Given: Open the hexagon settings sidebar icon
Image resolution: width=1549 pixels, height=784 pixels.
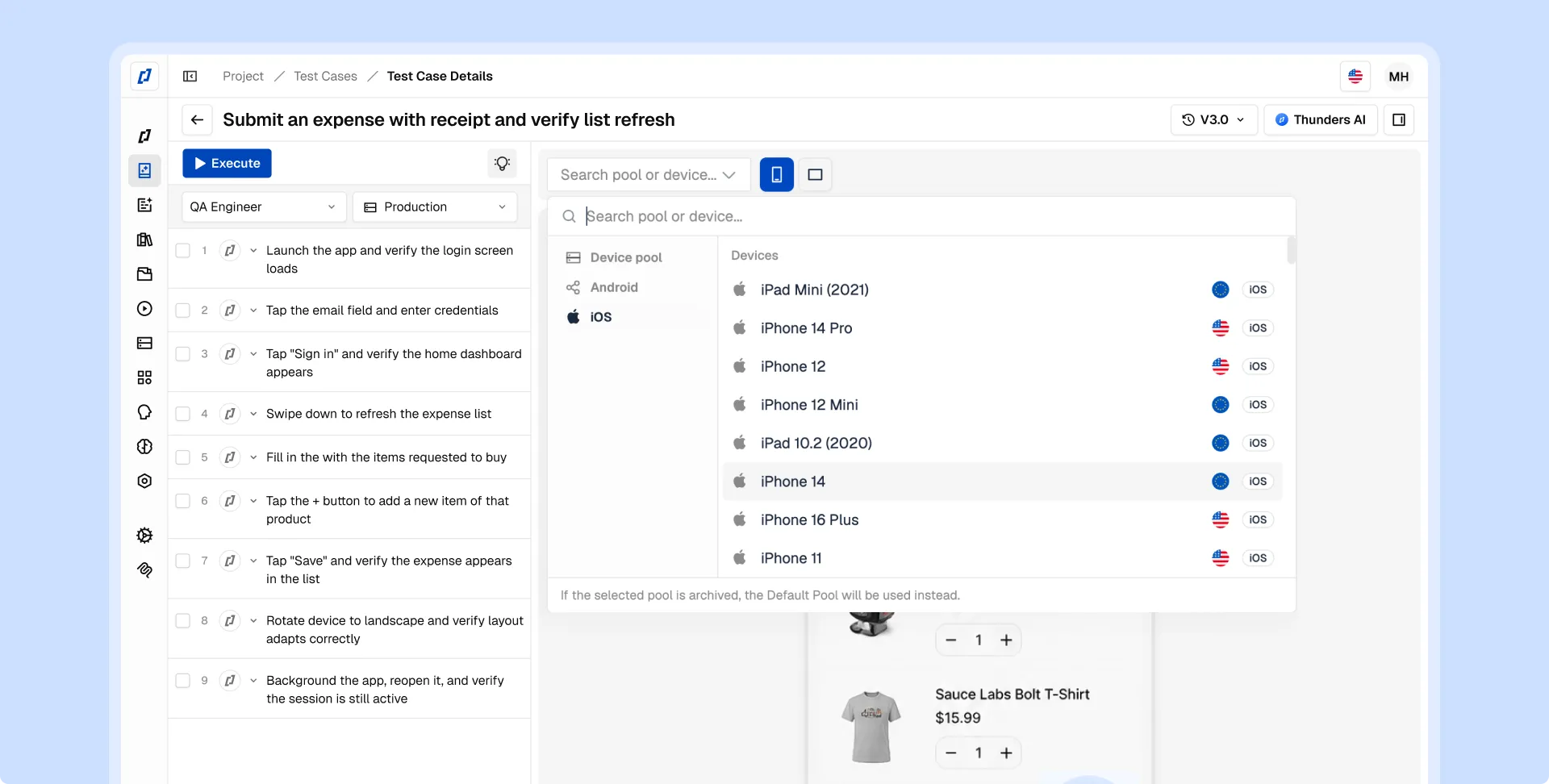Looking at the screenshot, I should click(x=144, y=481).
